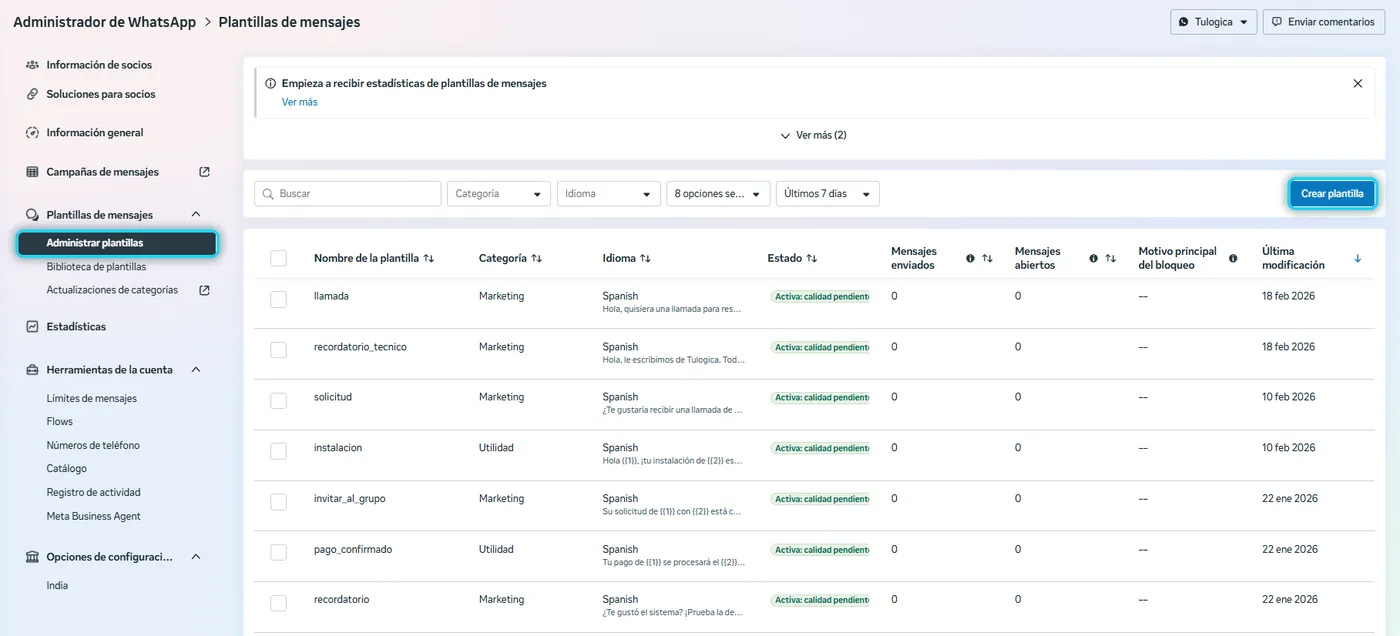1400x636 pixels.
Task: Mark the checkbox for the instalacion template
Action: [x=278, y=451]
